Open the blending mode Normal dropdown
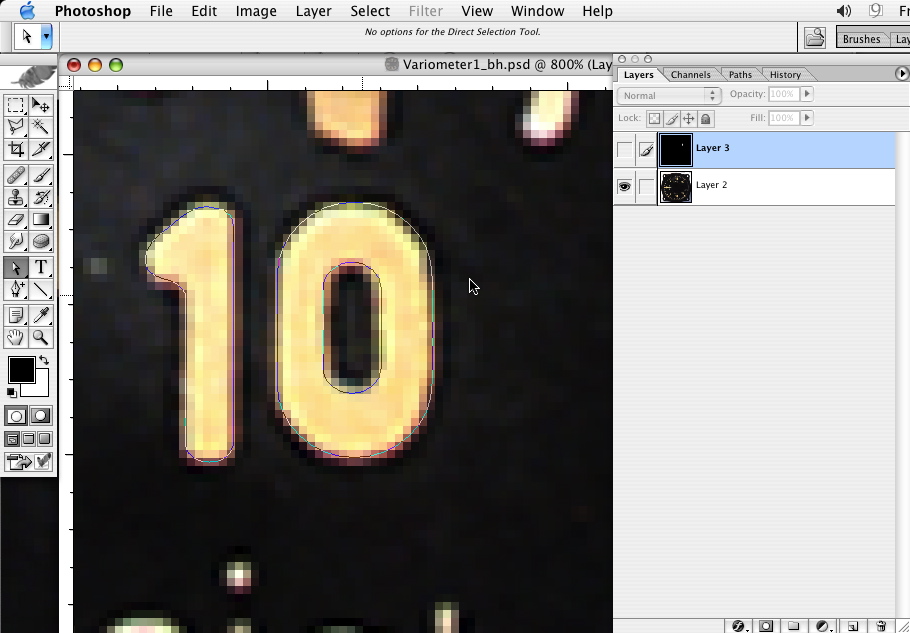This screenshot has height=633, width=910. coord(668,95)
